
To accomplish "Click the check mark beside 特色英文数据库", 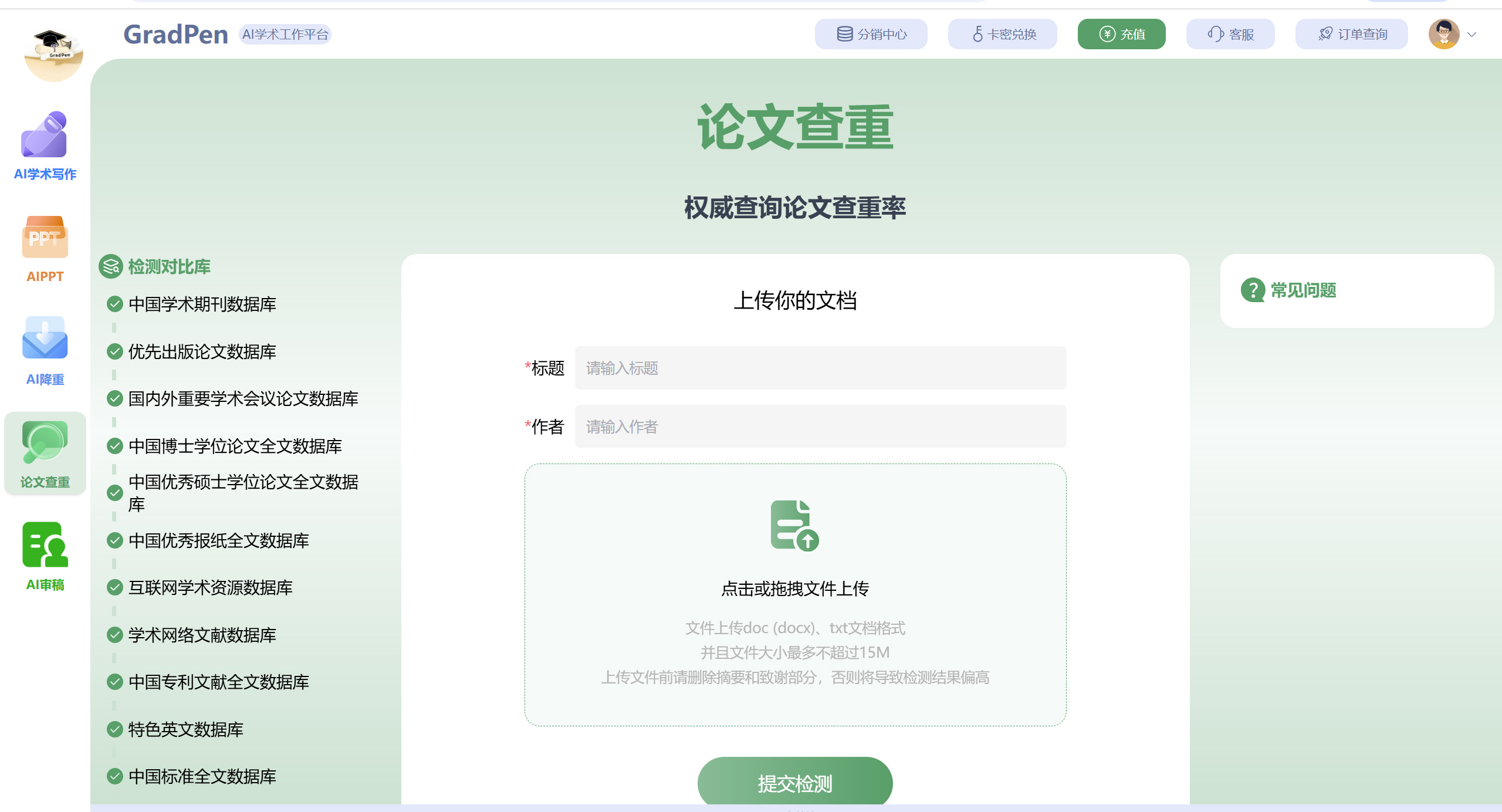I will point(114,729).
